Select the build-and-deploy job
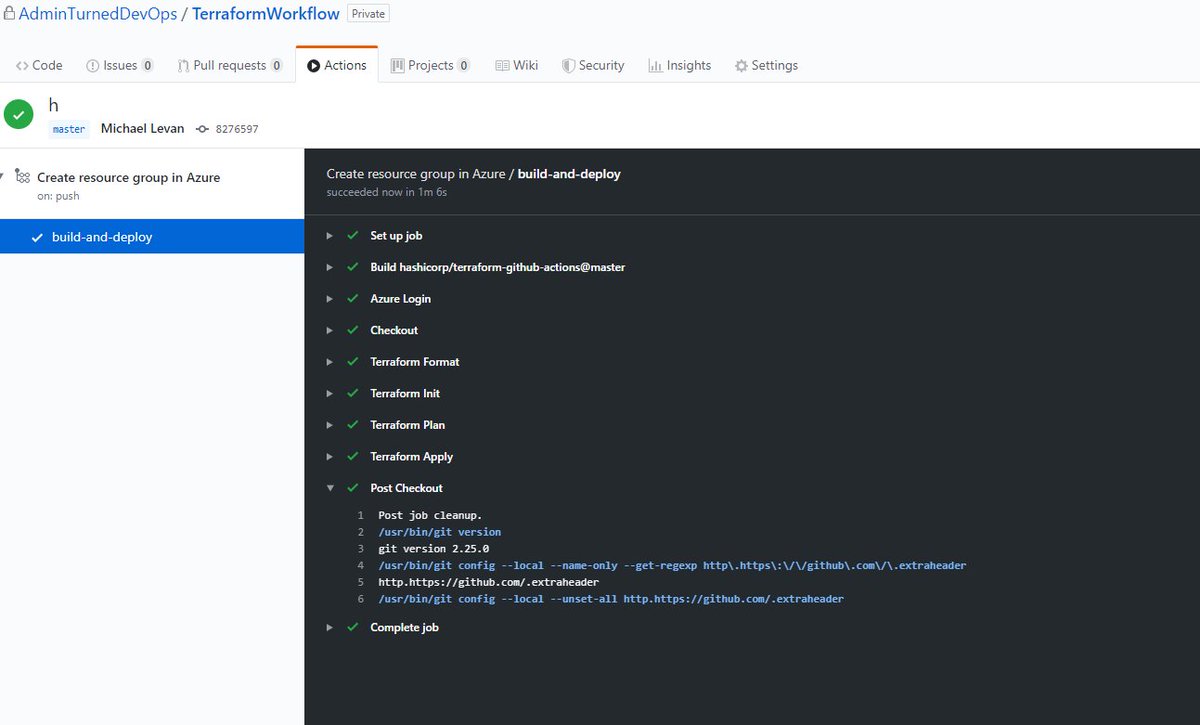Image resolution: width=1200 pixels, height=725 pixels. [152, 237]
